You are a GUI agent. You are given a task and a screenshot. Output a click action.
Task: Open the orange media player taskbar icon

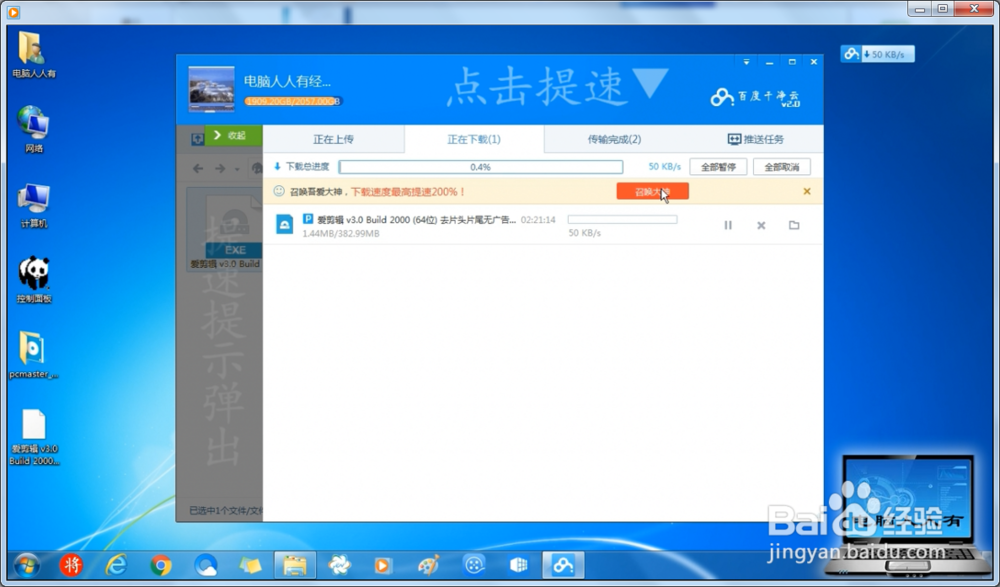coord(383,565)
